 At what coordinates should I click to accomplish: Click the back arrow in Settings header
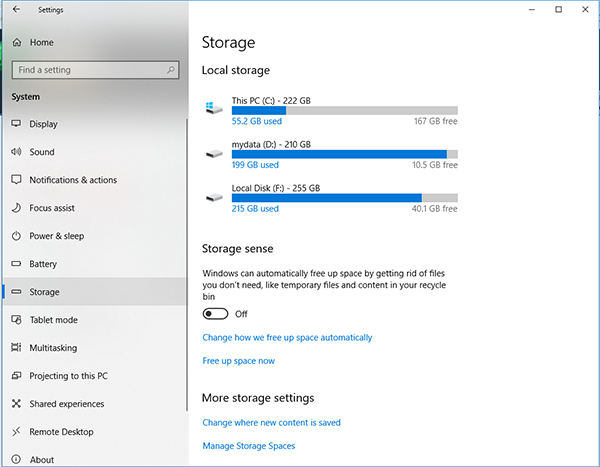click(x=17, y=10)
